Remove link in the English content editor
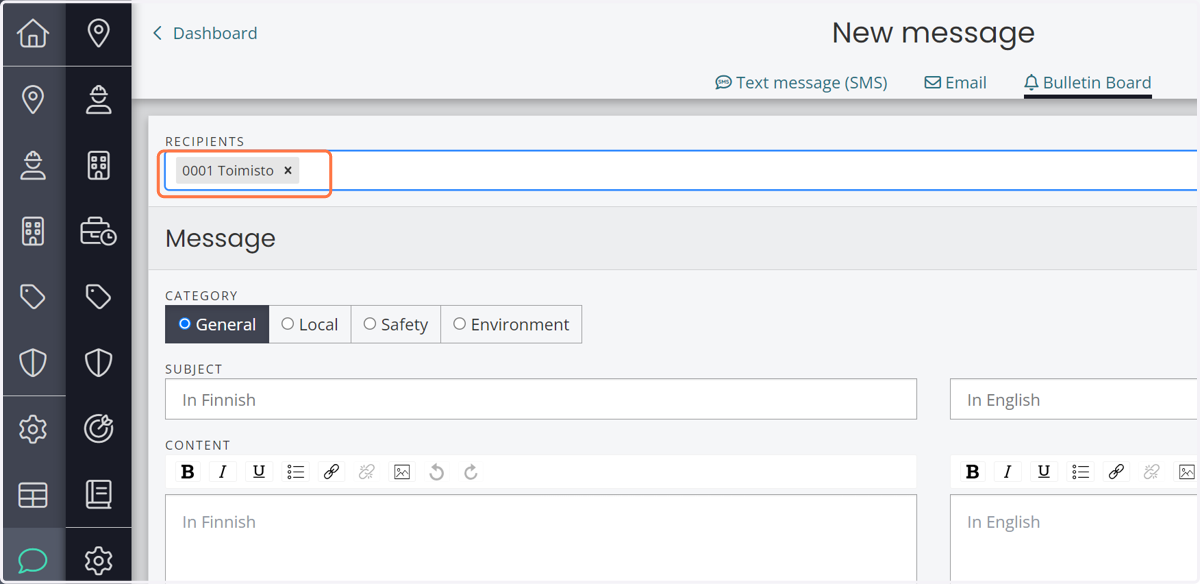 coord(1151,472)
